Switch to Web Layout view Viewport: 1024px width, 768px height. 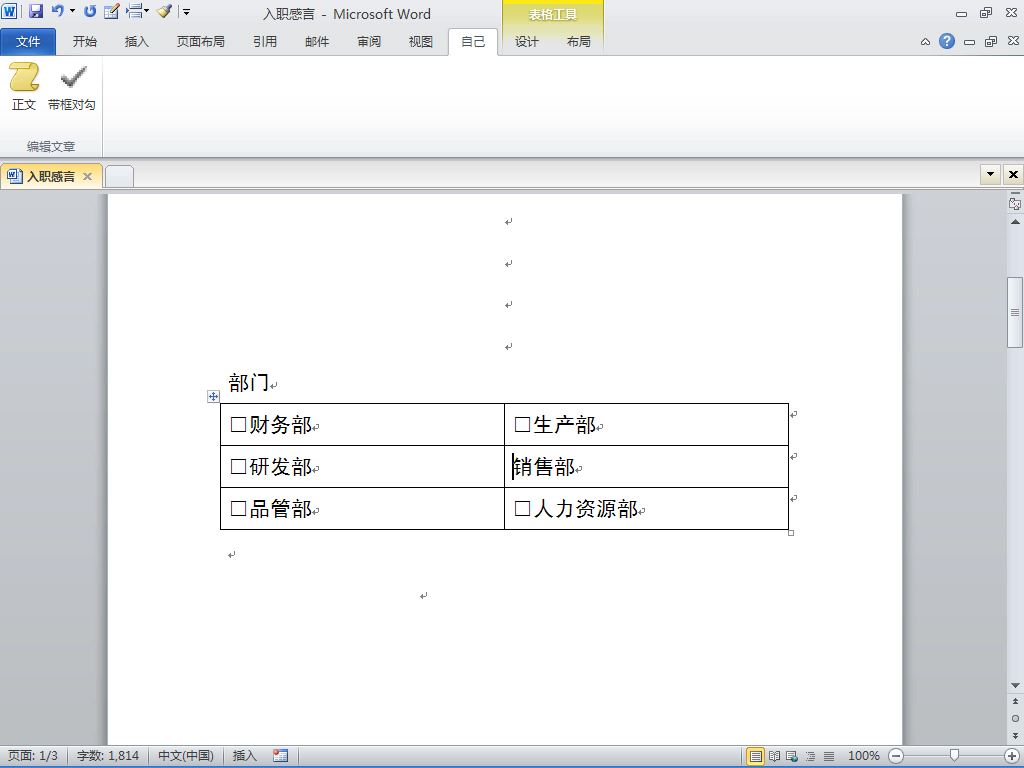pyautogui.click(x=792, y=756)
